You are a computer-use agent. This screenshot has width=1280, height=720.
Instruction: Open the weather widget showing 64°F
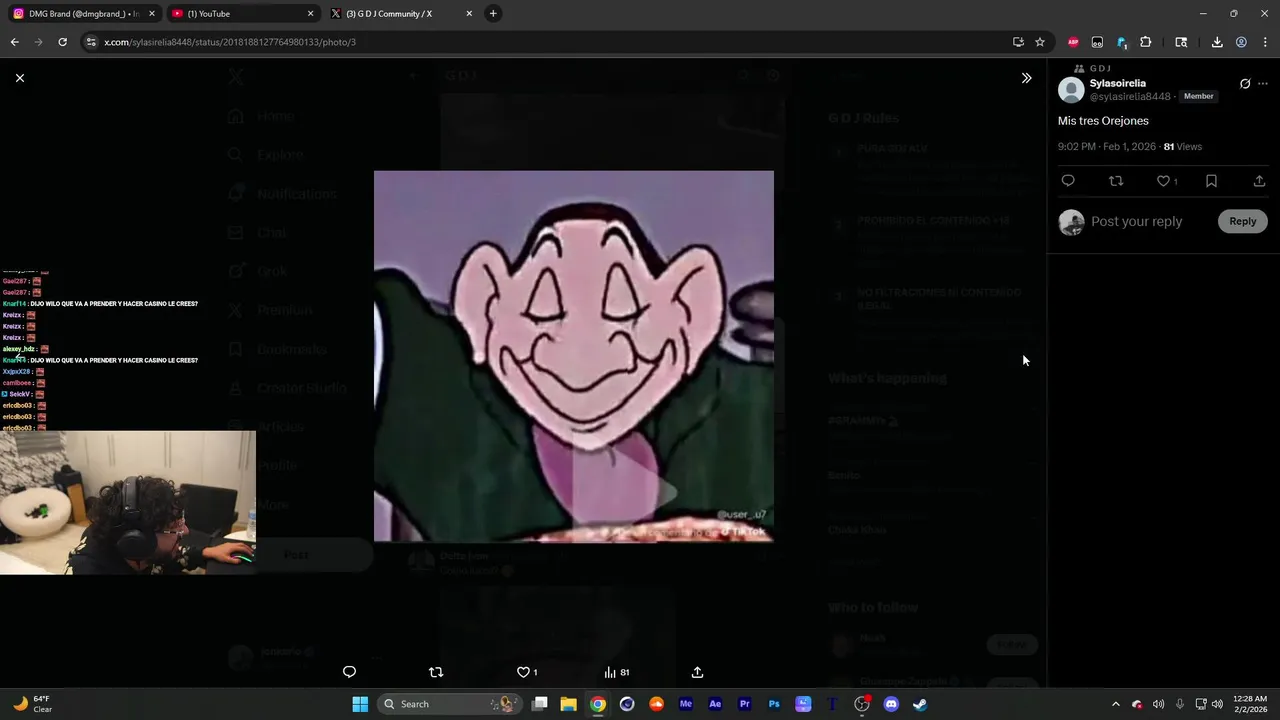32,704
